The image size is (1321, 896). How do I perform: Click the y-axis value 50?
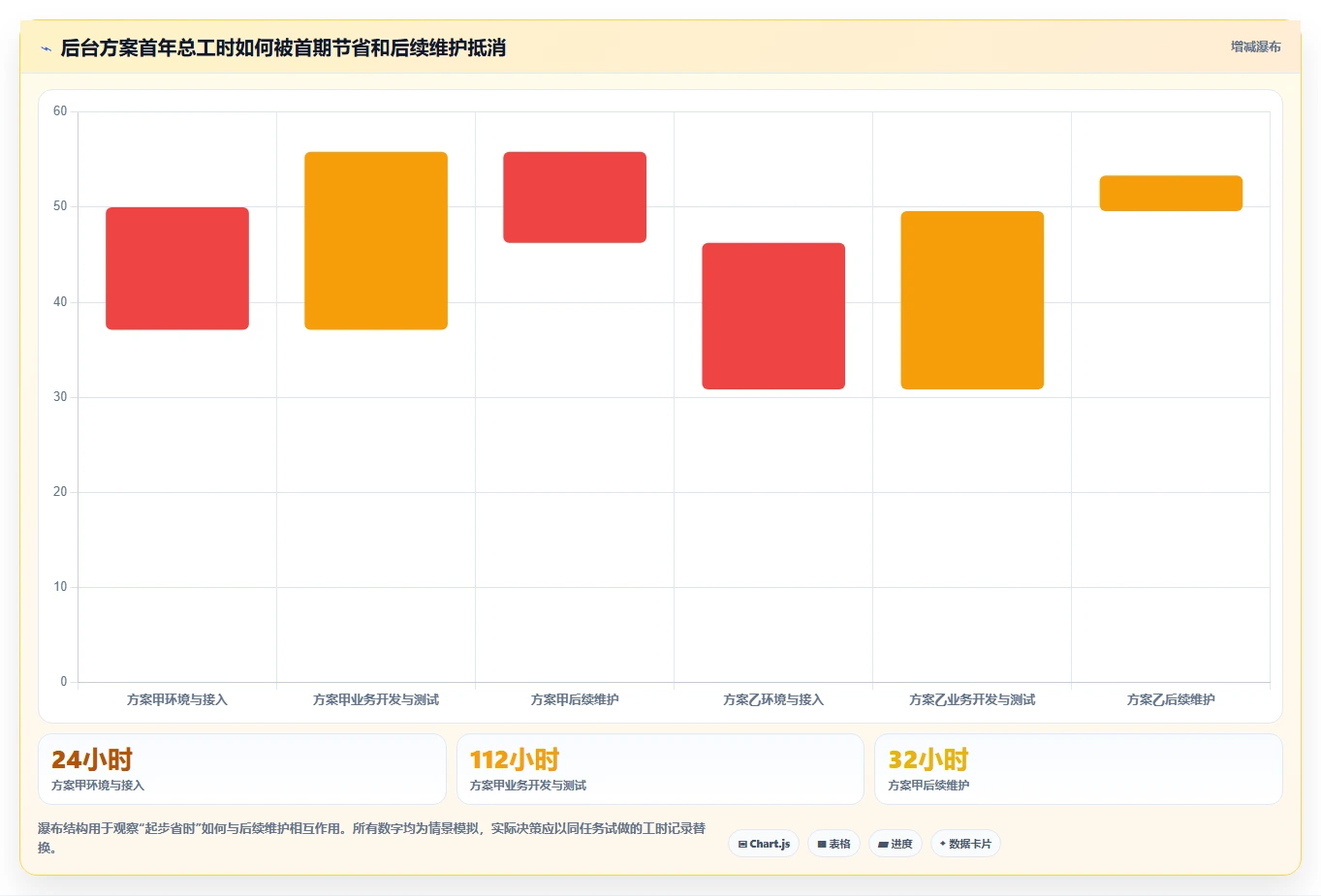[x=60, y=206]
